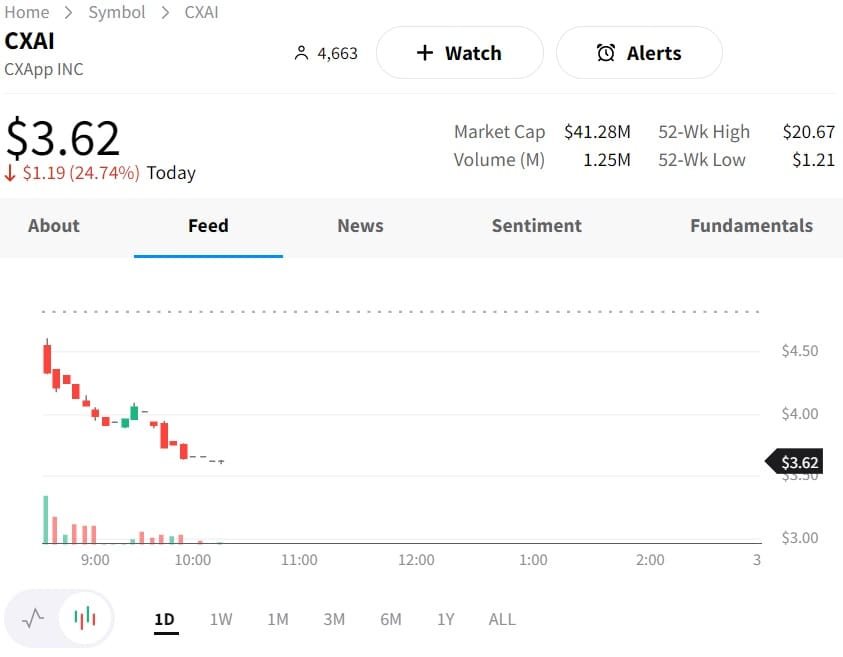Click the $3.62 current price marker
Viewport: 843px width, 657px height.
point(798,462)
